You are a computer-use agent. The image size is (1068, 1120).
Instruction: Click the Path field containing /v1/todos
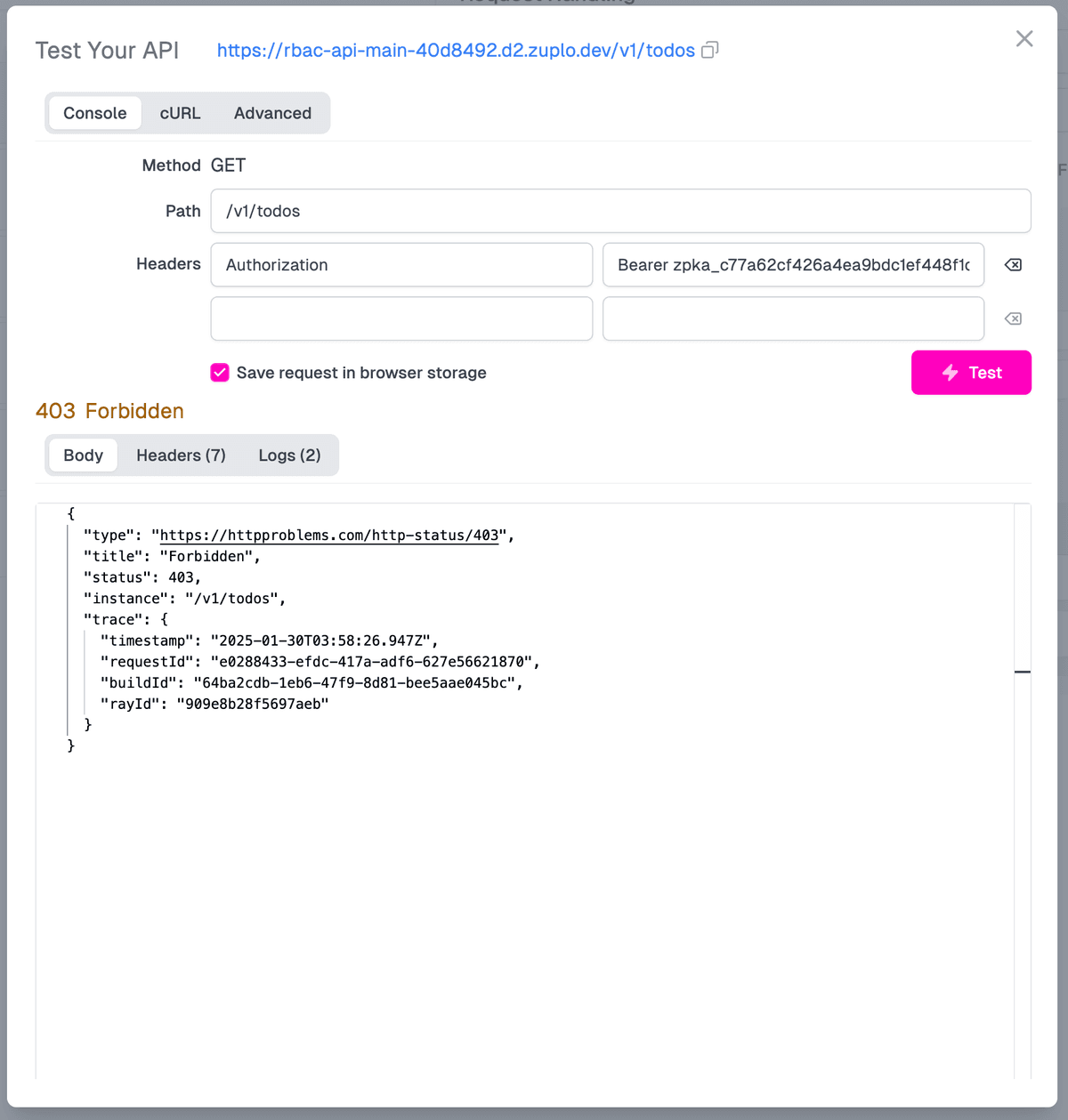click(x=620, y=211)
